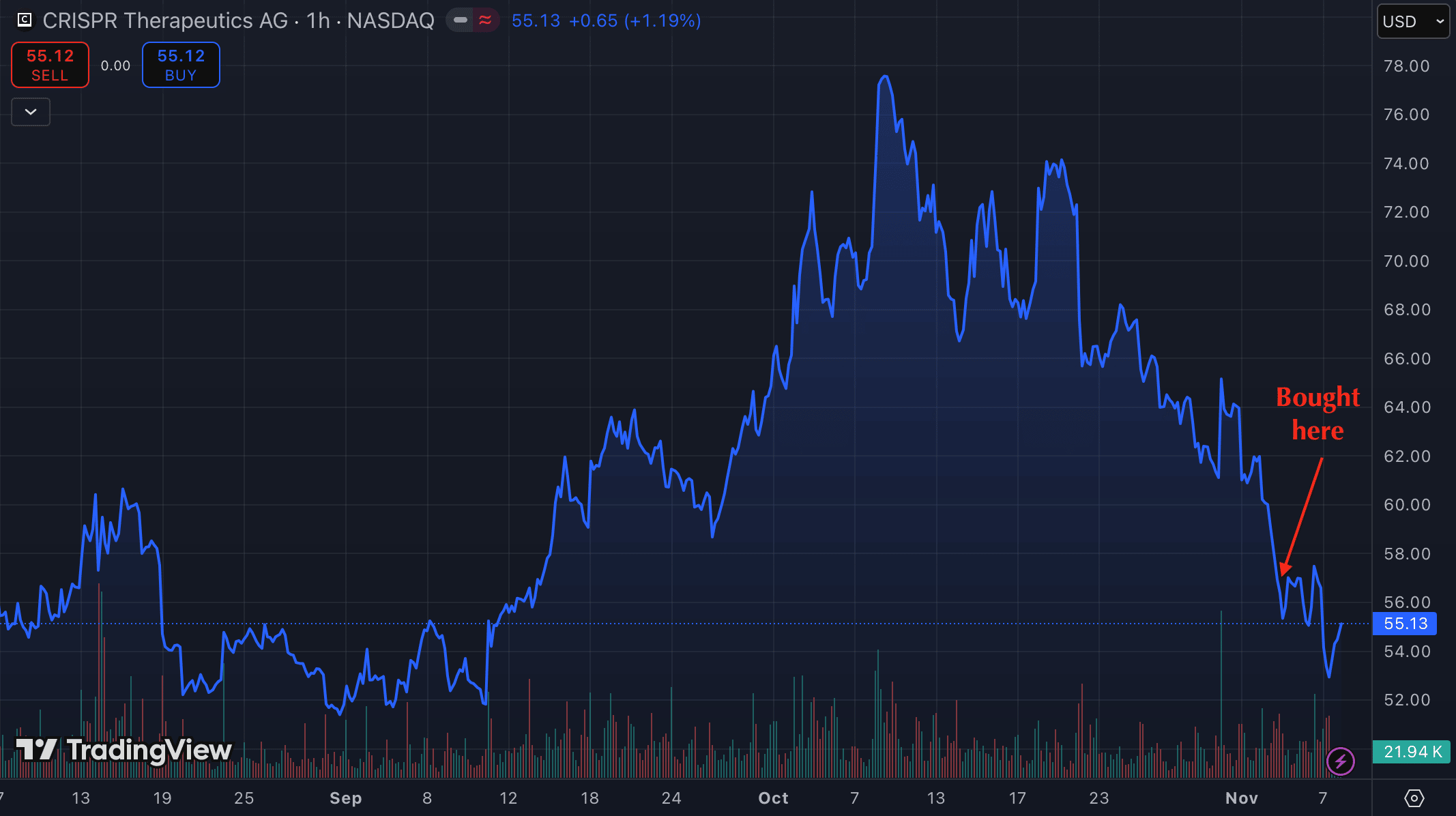Expand the indicator legend chevron

coord(31,112)
